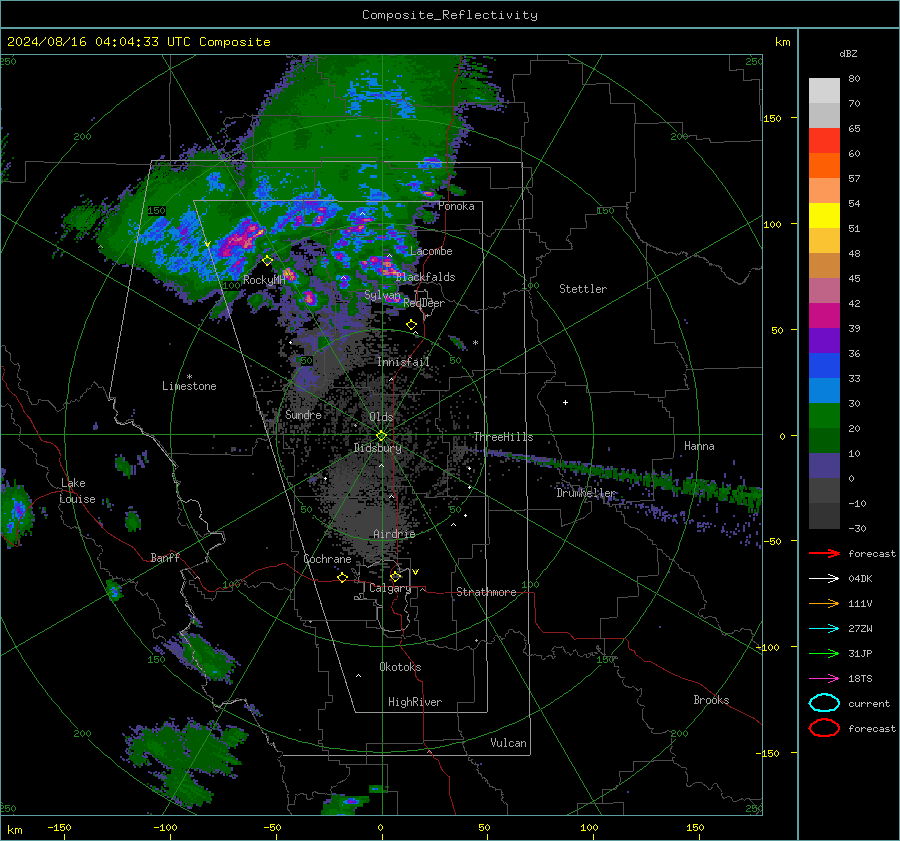Screen dimensions: 900x841
Task: Click the Sylvan label
Action: pyautogui.click(x=382, y=295)
